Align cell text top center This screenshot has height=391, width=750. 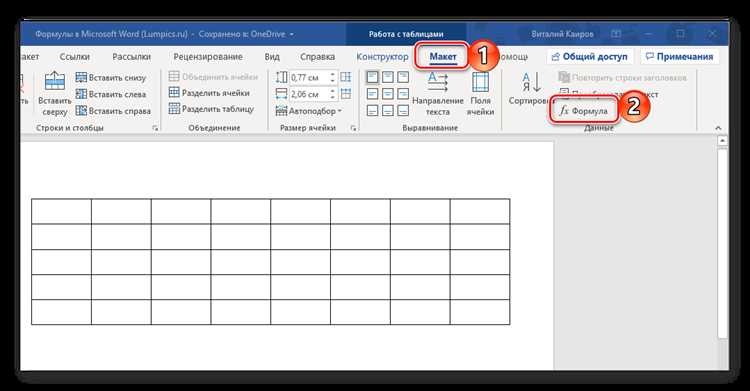pos(388,77)
